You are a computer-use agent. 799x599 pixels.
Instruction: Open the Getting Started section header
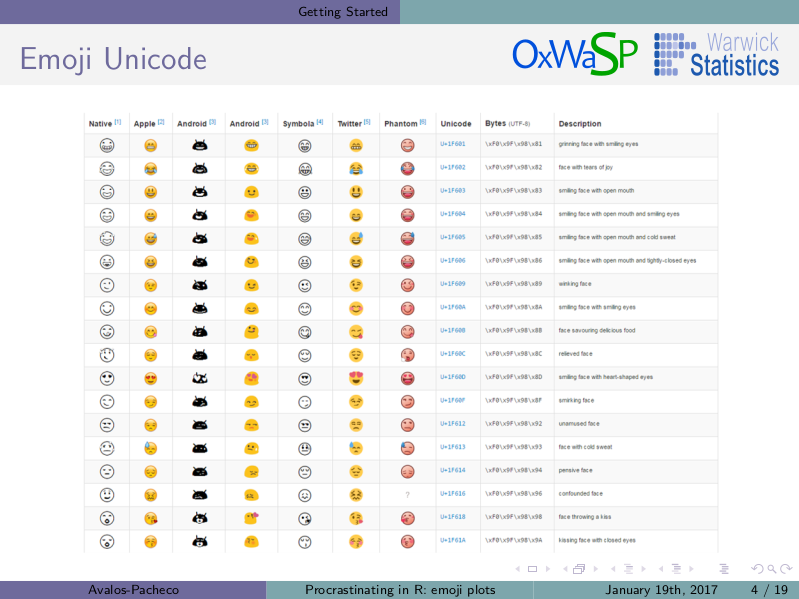[x=342, y=12]
